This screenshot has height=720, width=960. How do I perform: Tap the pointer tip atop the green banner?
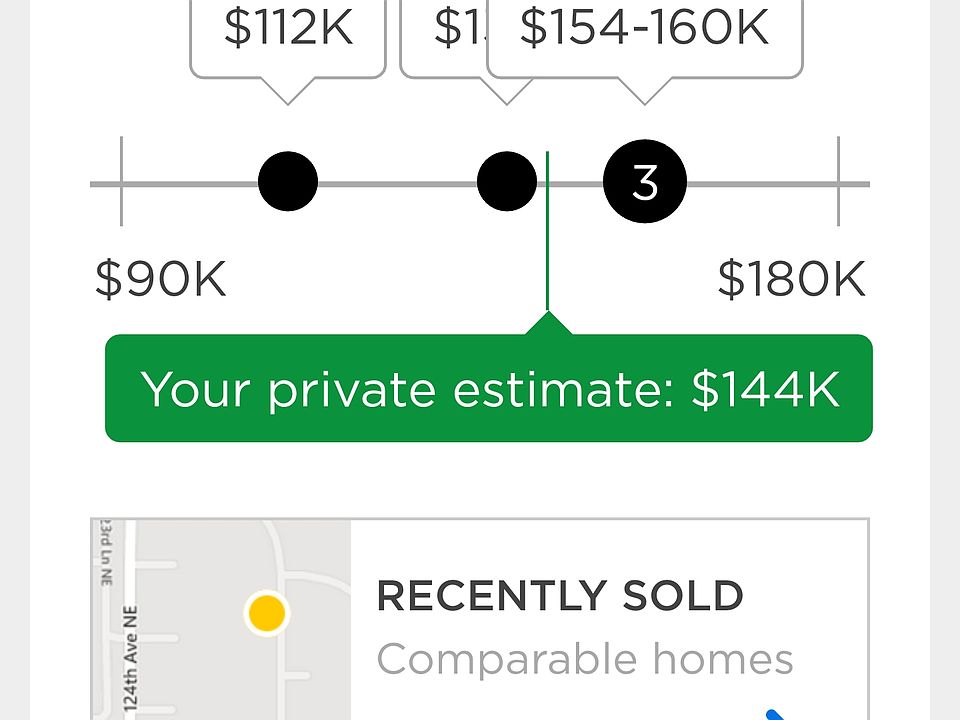[548, 322]
